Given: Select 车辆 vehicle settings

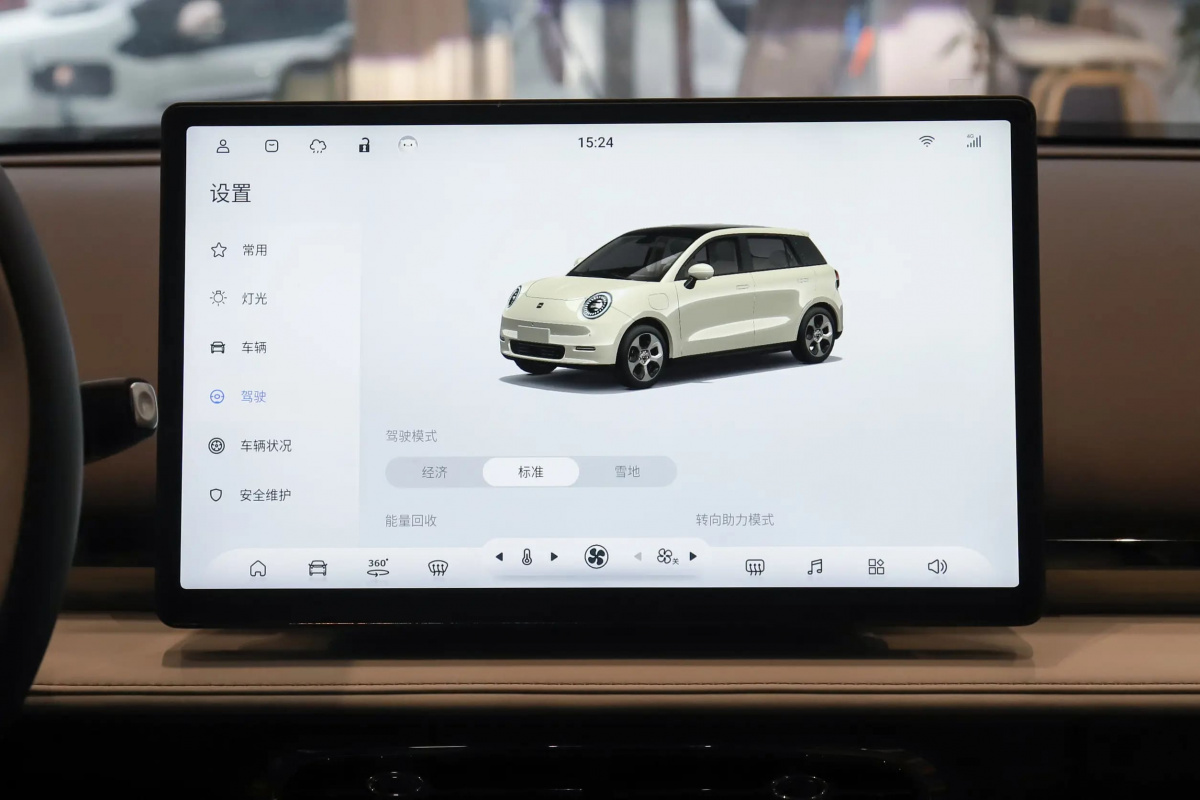Looking at the screenshot, I should [254, 348].
